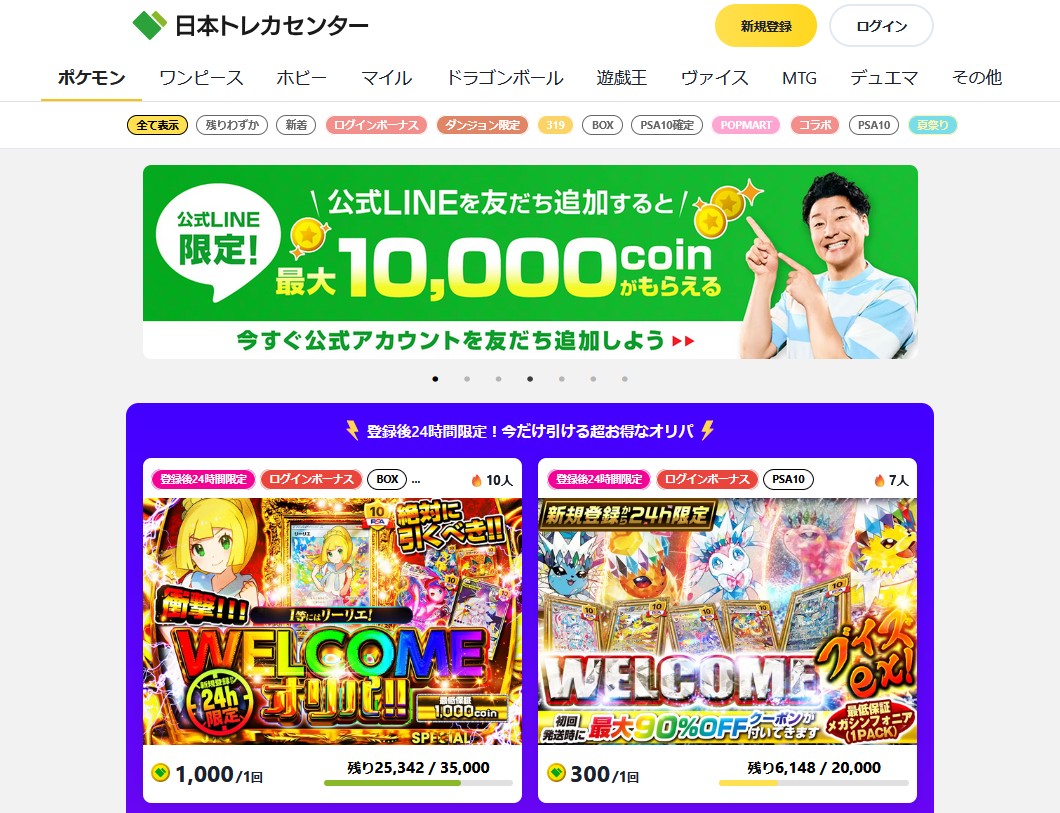Image resolution: width=1060 pixels, height=813 pixels.
Task: Click the lightning bolt after 超お得なオリパ heading
Action: point(707,430)
